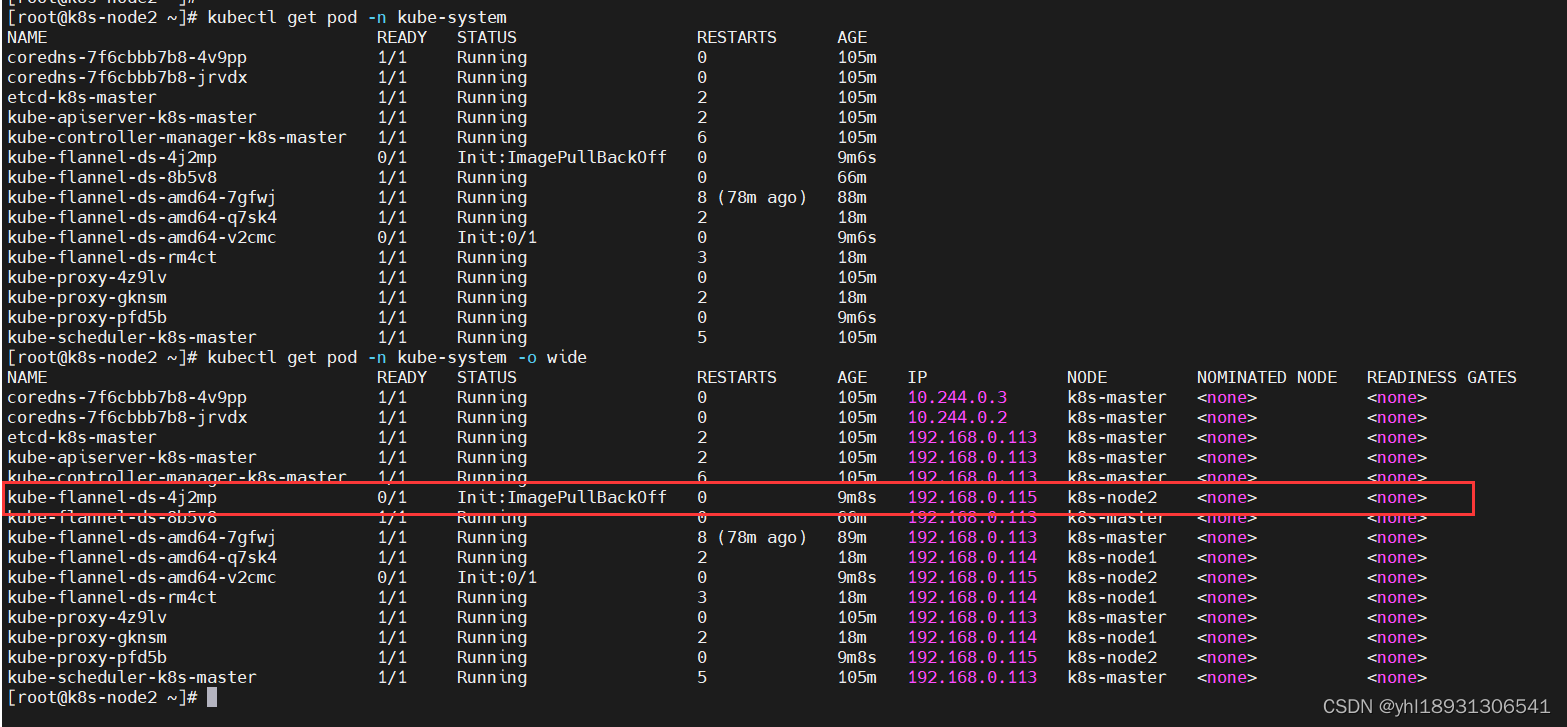Click kube-controller-manager-k8s-master in the first listing
The width and height of the screenshot is (1567, 727).
(x=177, y=137)
